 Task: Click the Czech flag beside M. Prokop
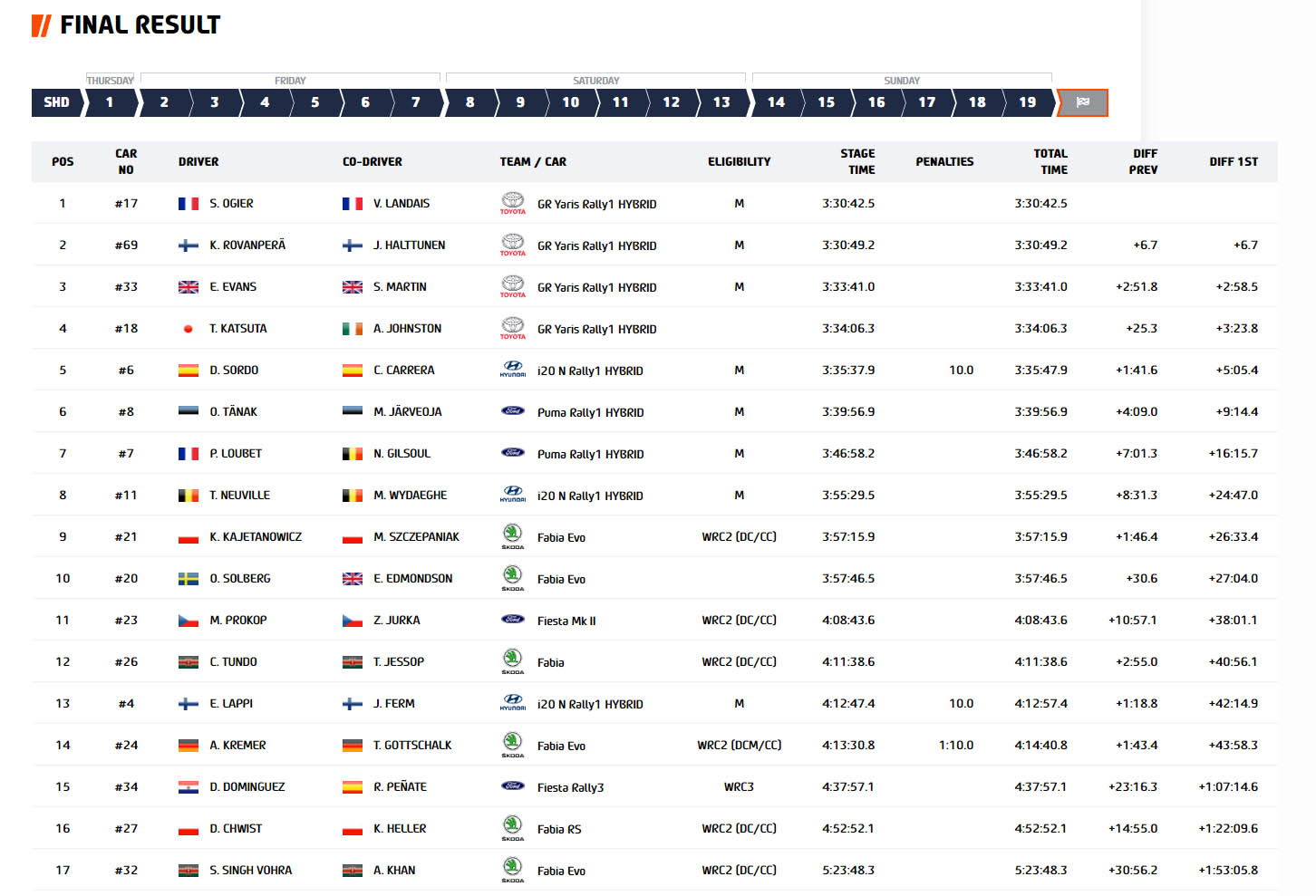(x=189, y=621)
